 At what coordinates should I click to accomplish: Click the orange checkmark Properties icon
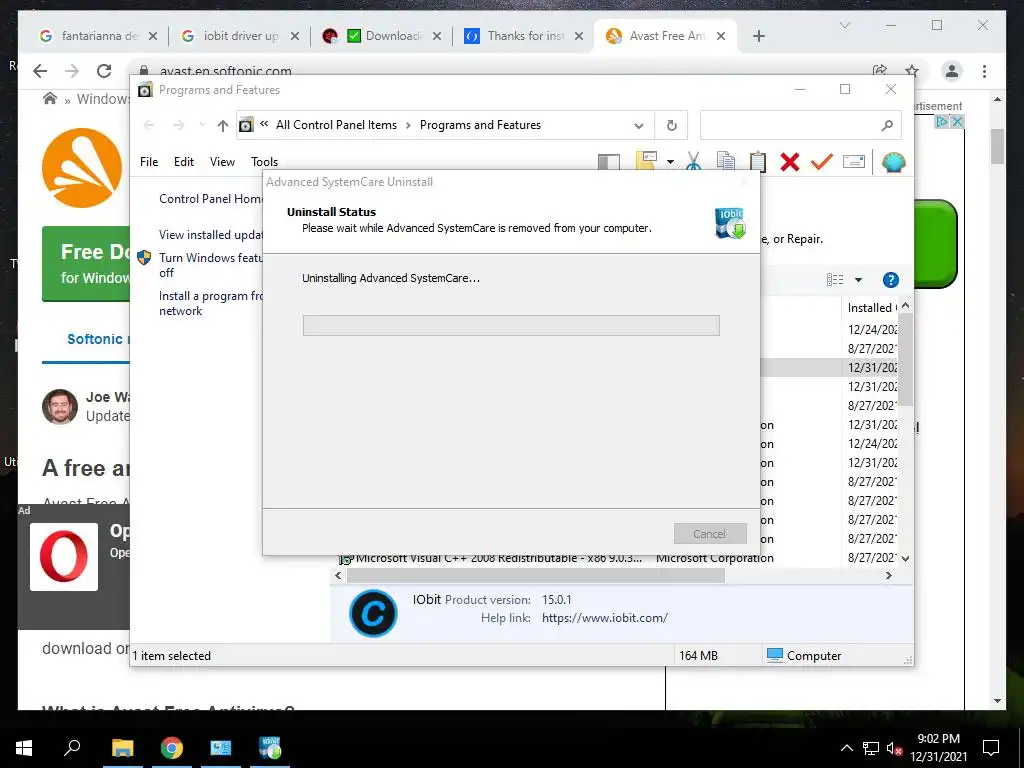[x=822, y=161]
